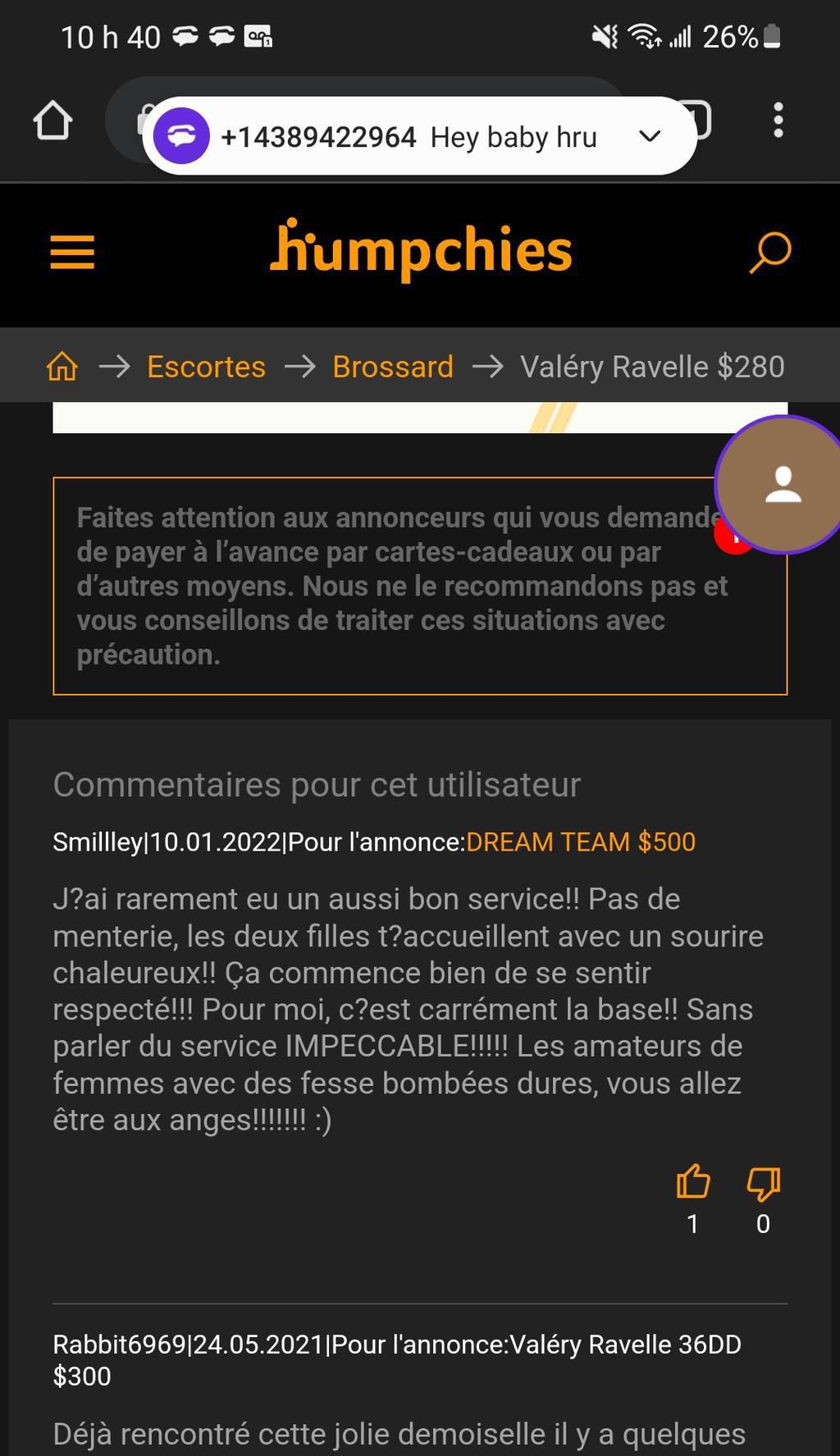Tap the Valéry Ravelle $280 breadcrumb
This screenshot has height=1456, width=840.
pos(652,367)
